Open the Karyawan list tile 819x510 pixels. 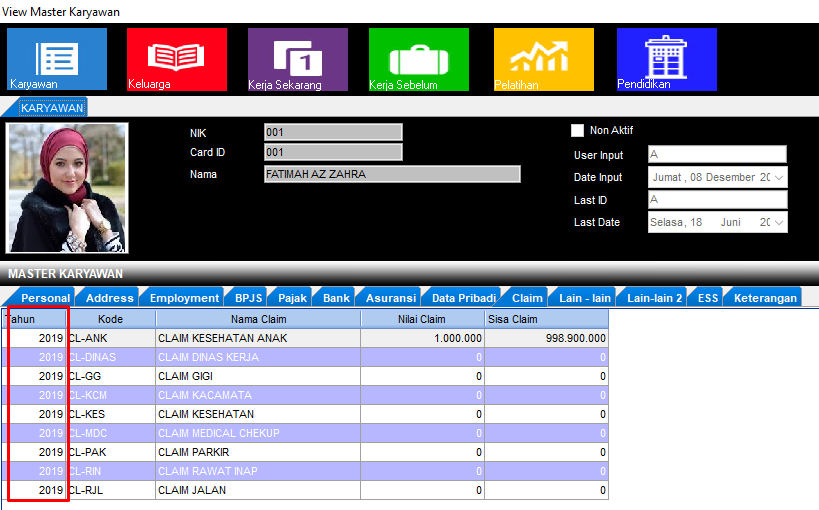[57, 59]
